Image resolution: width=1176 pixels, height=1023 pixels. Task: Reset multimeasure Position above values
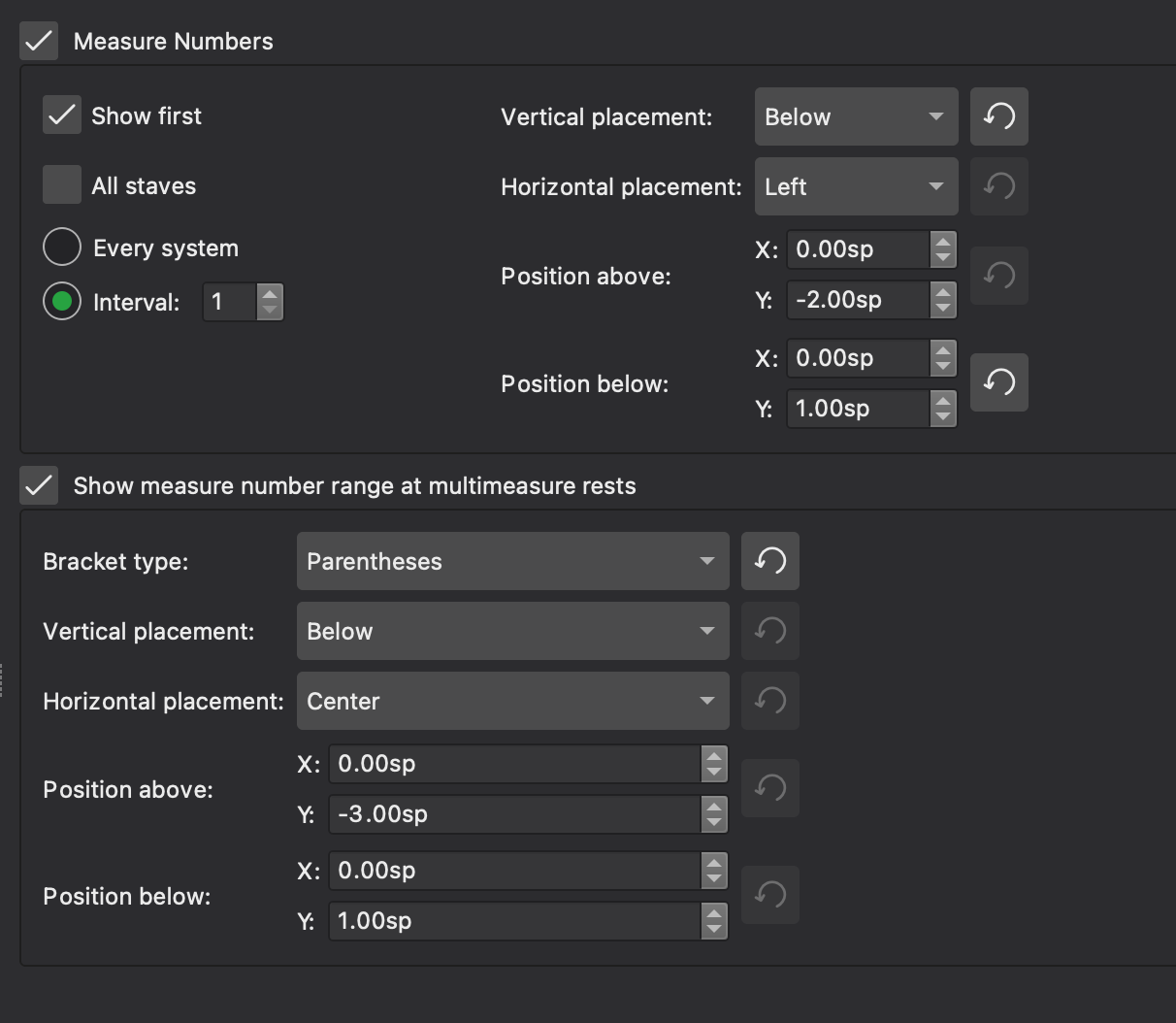pos(770,788)
